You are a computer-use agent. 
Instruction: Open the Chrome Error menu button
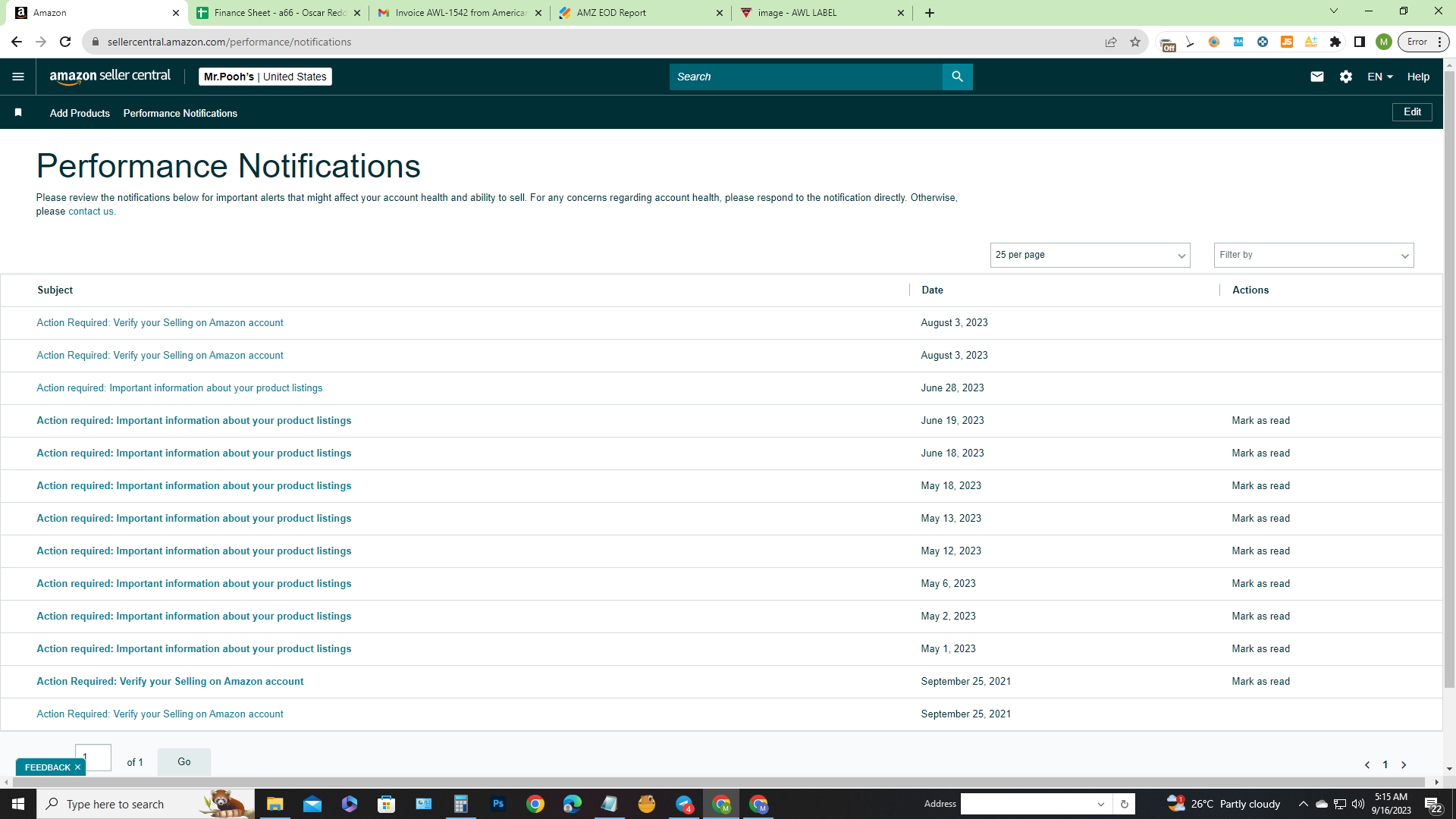tap(1423, 42)
